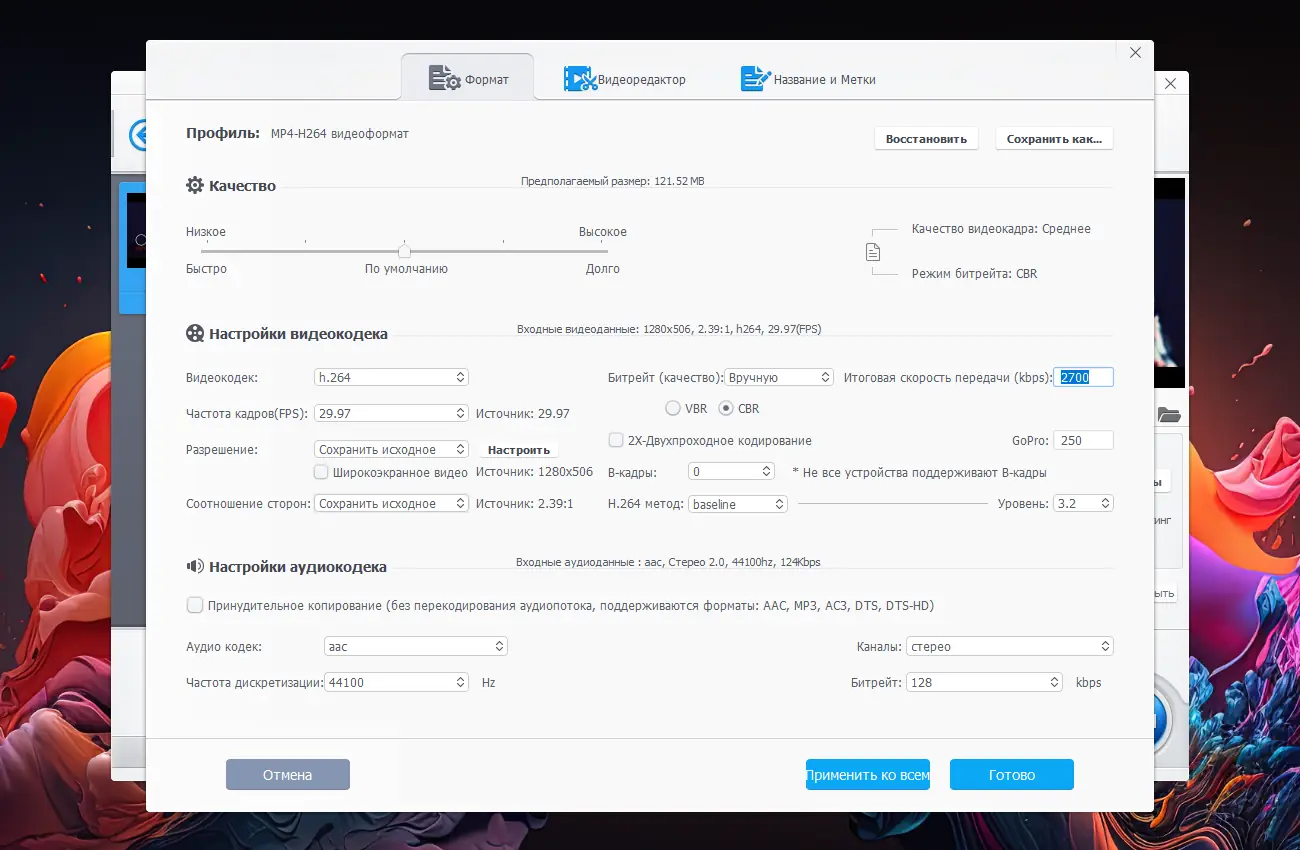Click the Высокое quality label
Screen dimensions: 1300x850
tap(603, 232)
